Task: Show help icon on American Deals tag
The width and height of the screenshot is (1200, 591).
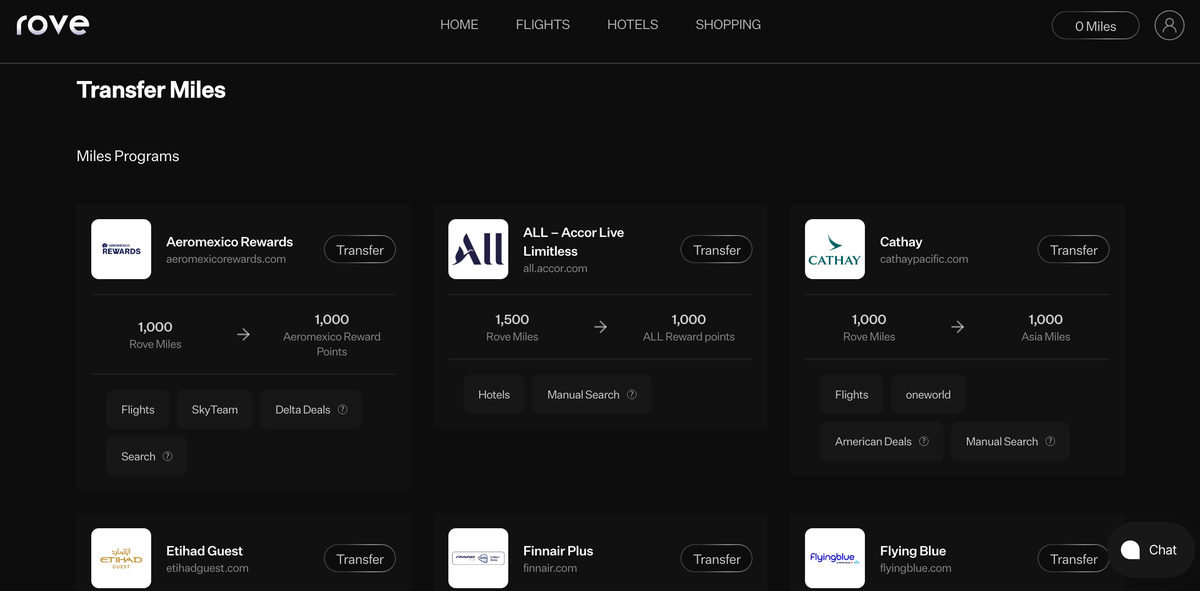Action: coord(924,441)
